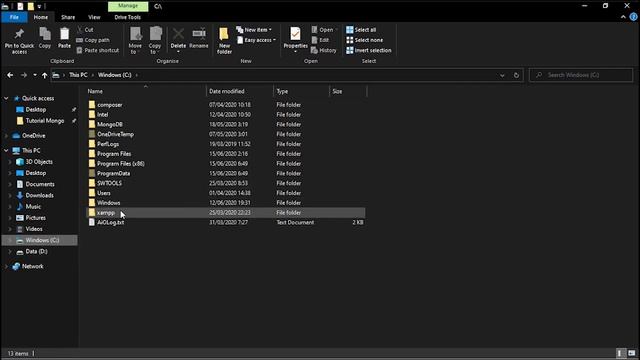The width and height of the screenshot is (640, 360).
Task: Switch to the View ribbon tab
Action: coord(94,17)
